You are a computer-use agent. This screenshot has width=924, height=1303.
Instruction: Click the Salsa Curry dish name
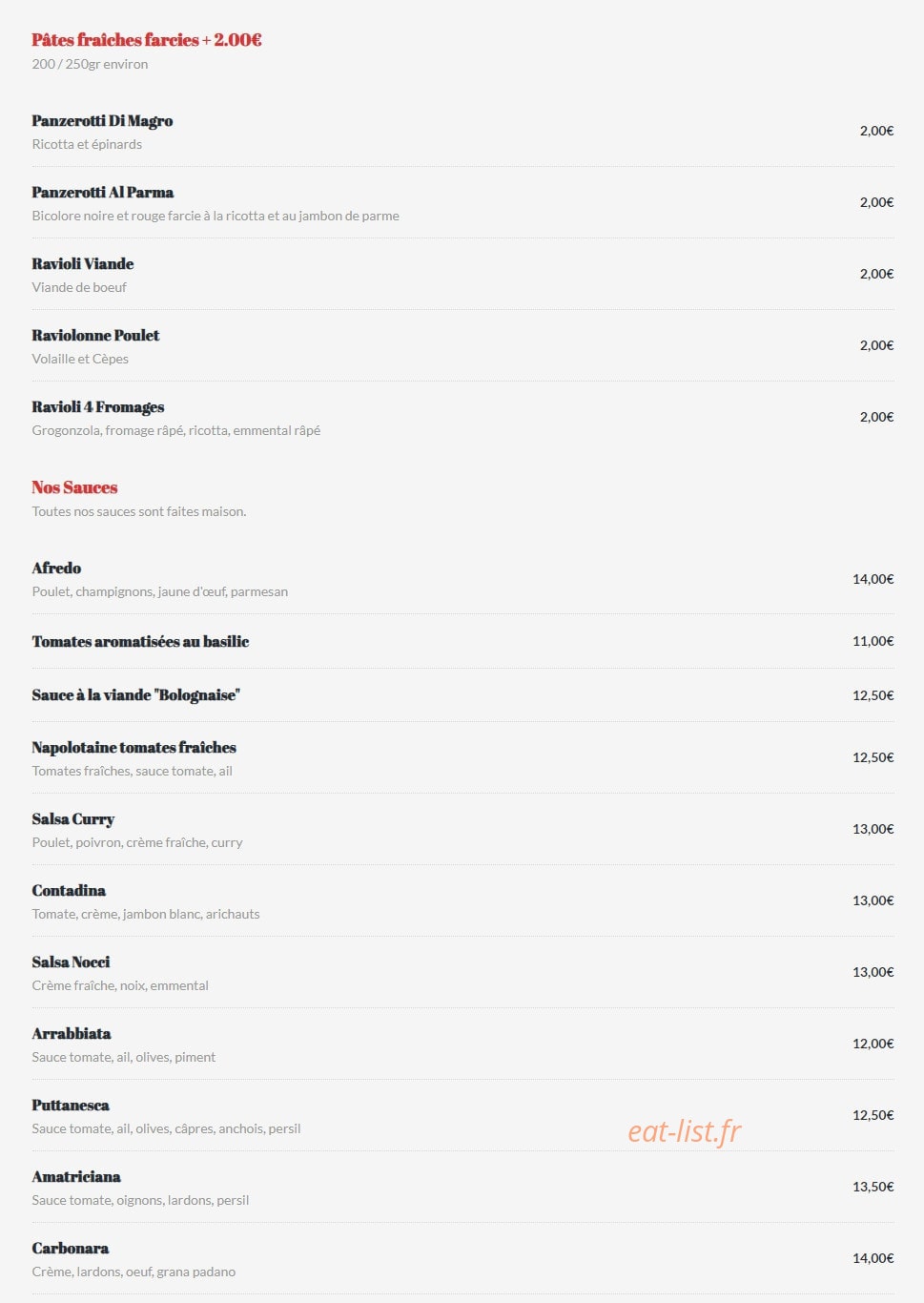[x=73, y=819]
